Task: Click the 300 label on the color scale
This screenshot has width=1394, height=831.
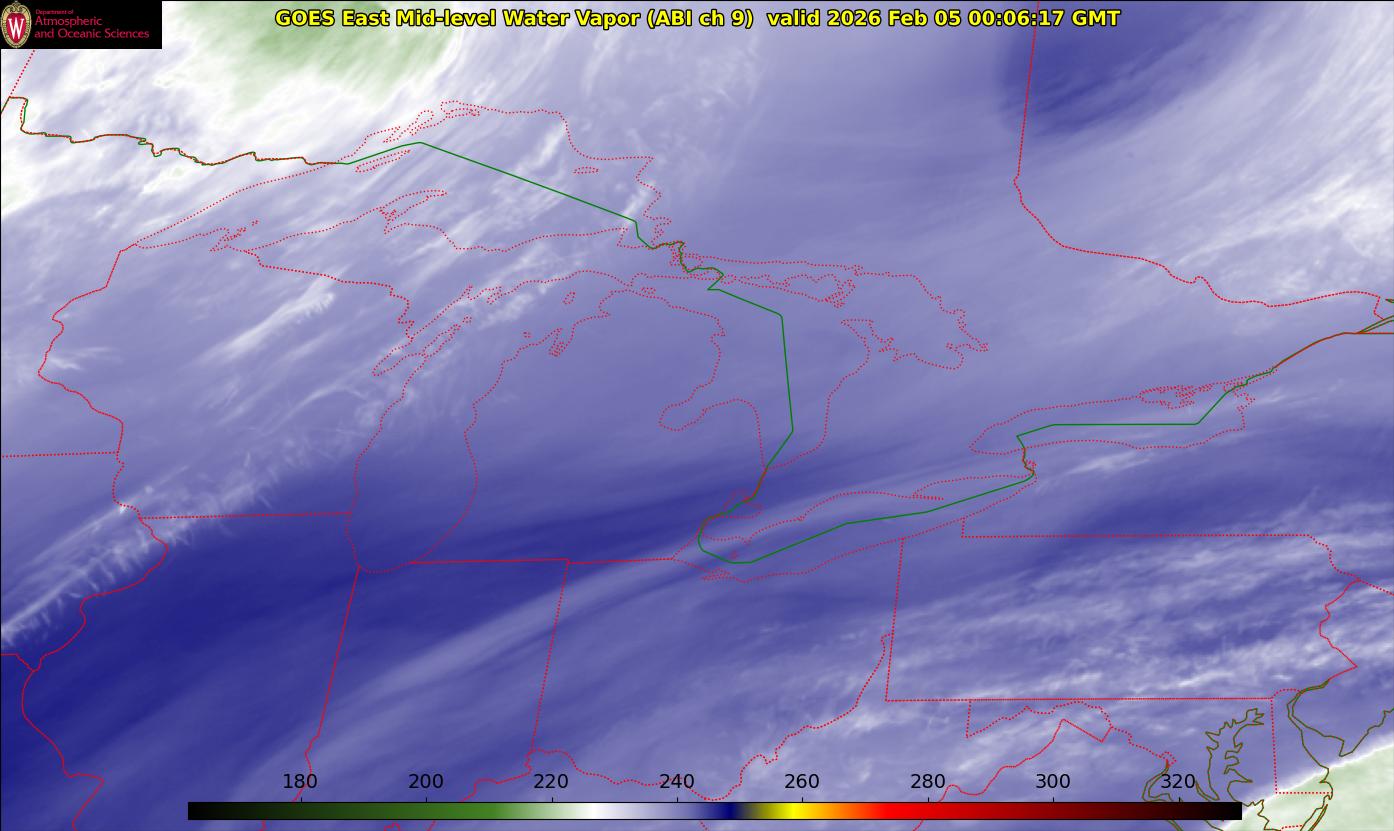Action: click(x=1053, y=782)
